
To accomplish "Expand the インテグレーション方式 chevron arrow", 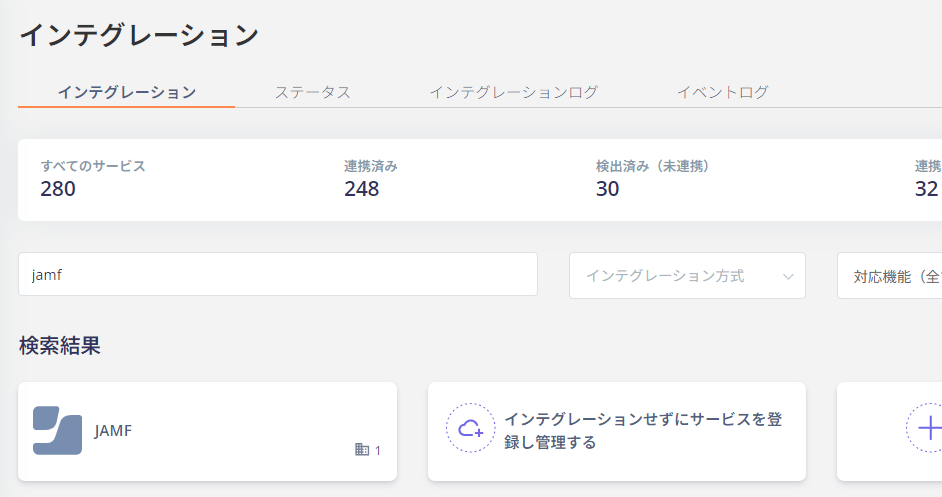I will click(x=788, y=276).
